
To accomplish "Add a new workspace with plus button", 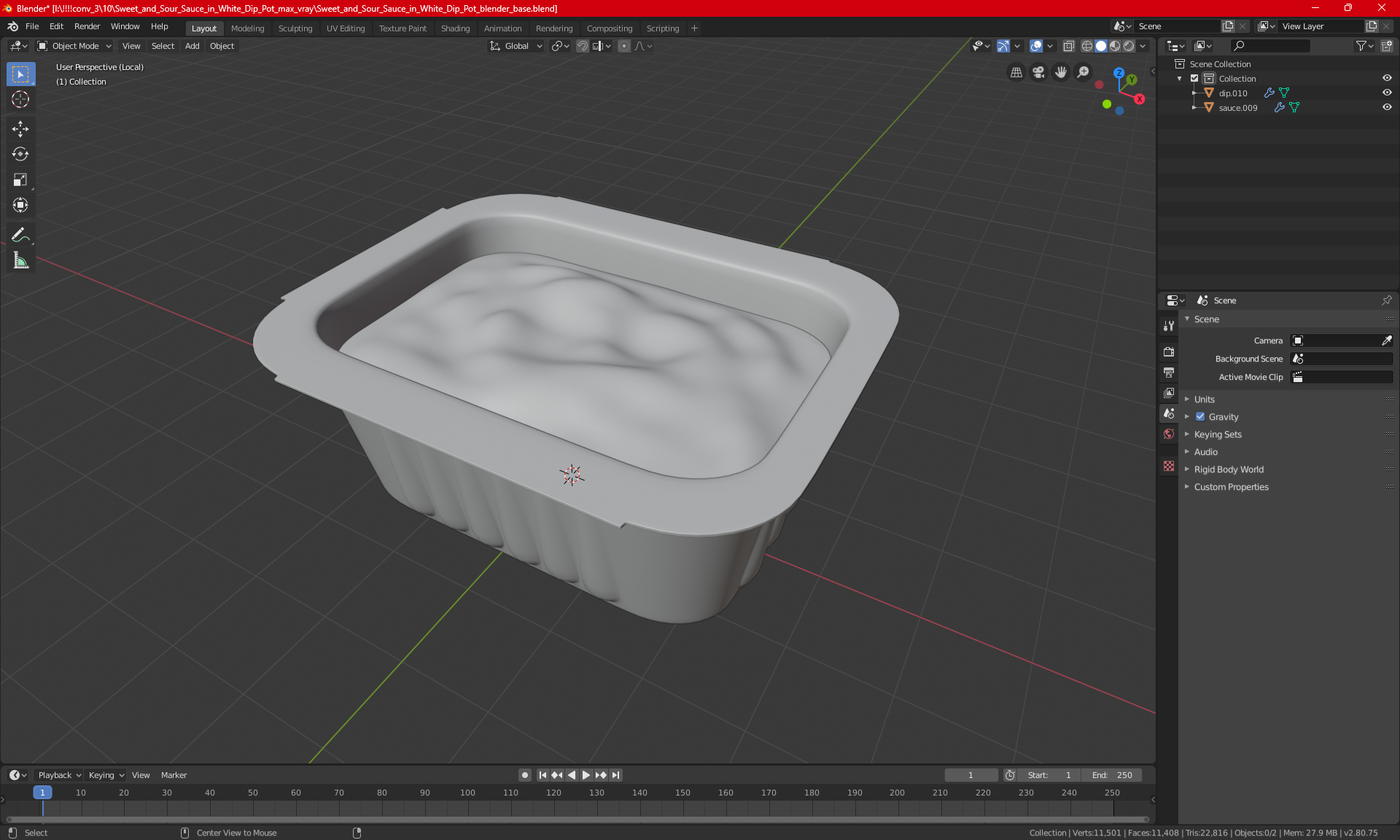I will click(694, 28).
